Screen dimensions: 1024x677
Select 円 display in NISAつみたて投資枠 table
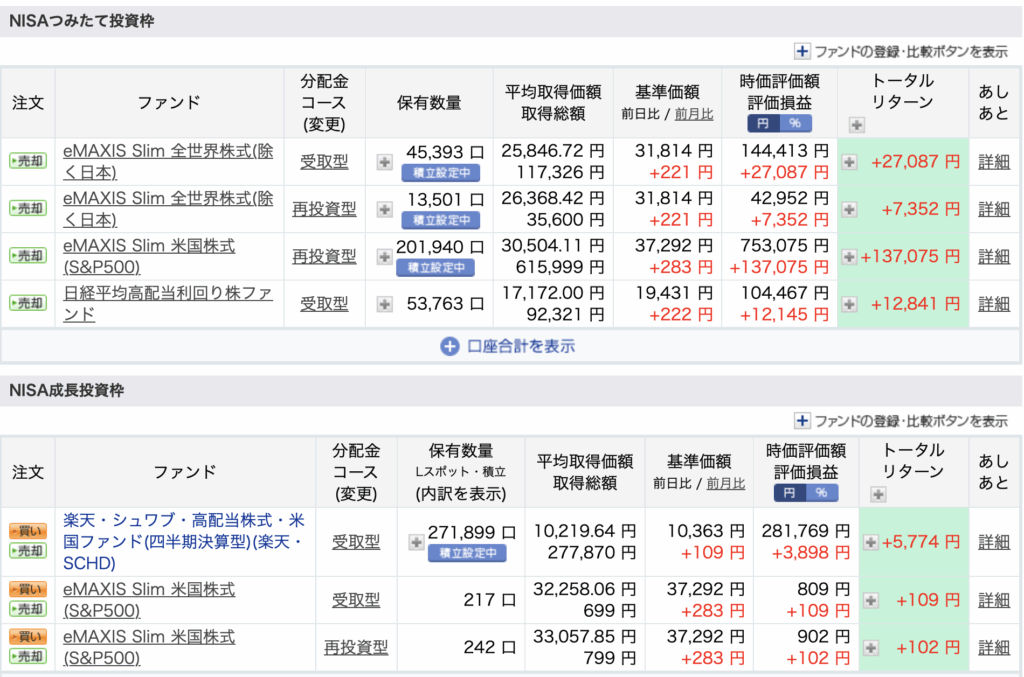point(764,123)
